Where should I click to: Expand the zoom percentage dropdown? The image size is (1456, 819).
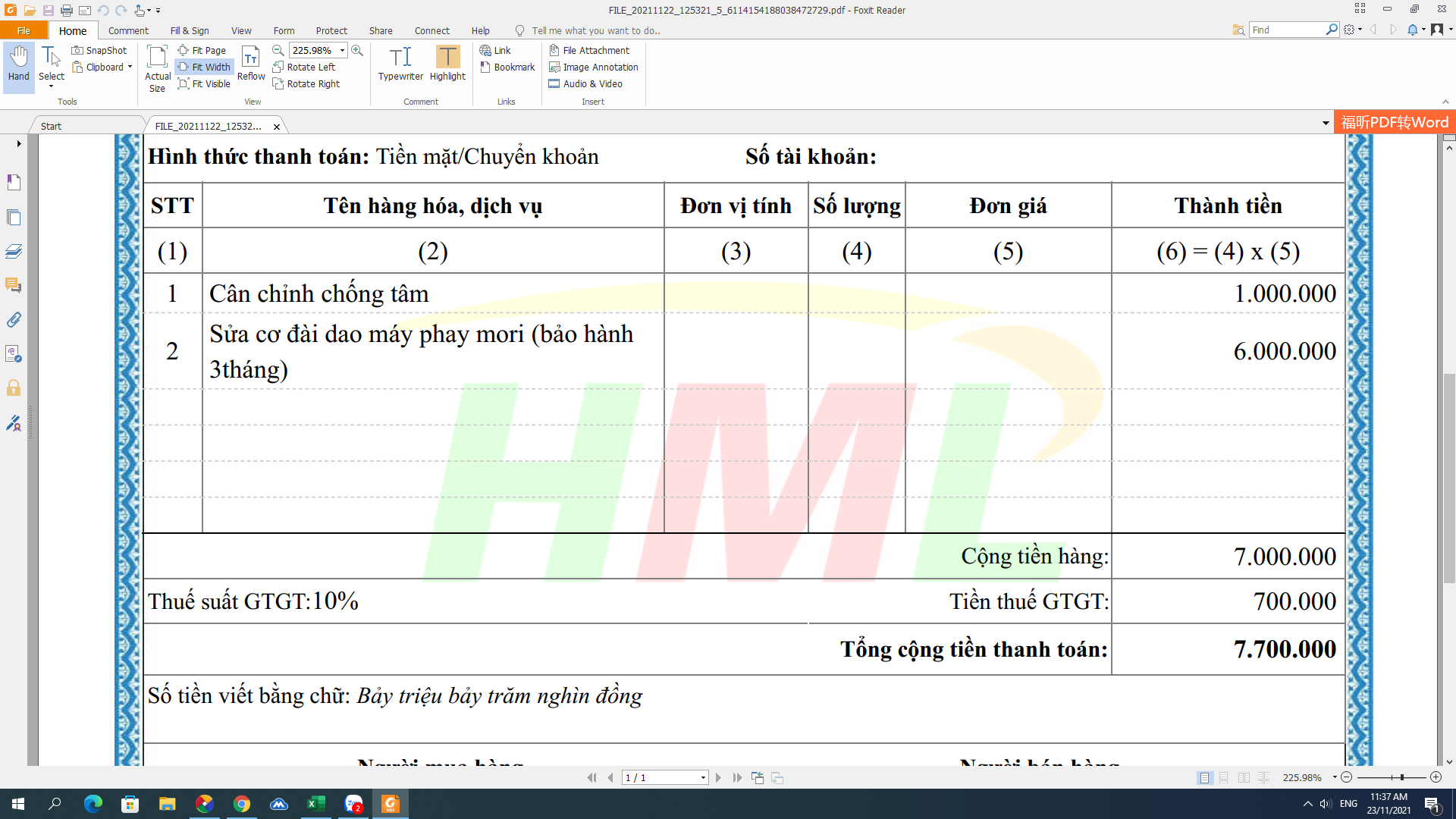pos(343,50)
